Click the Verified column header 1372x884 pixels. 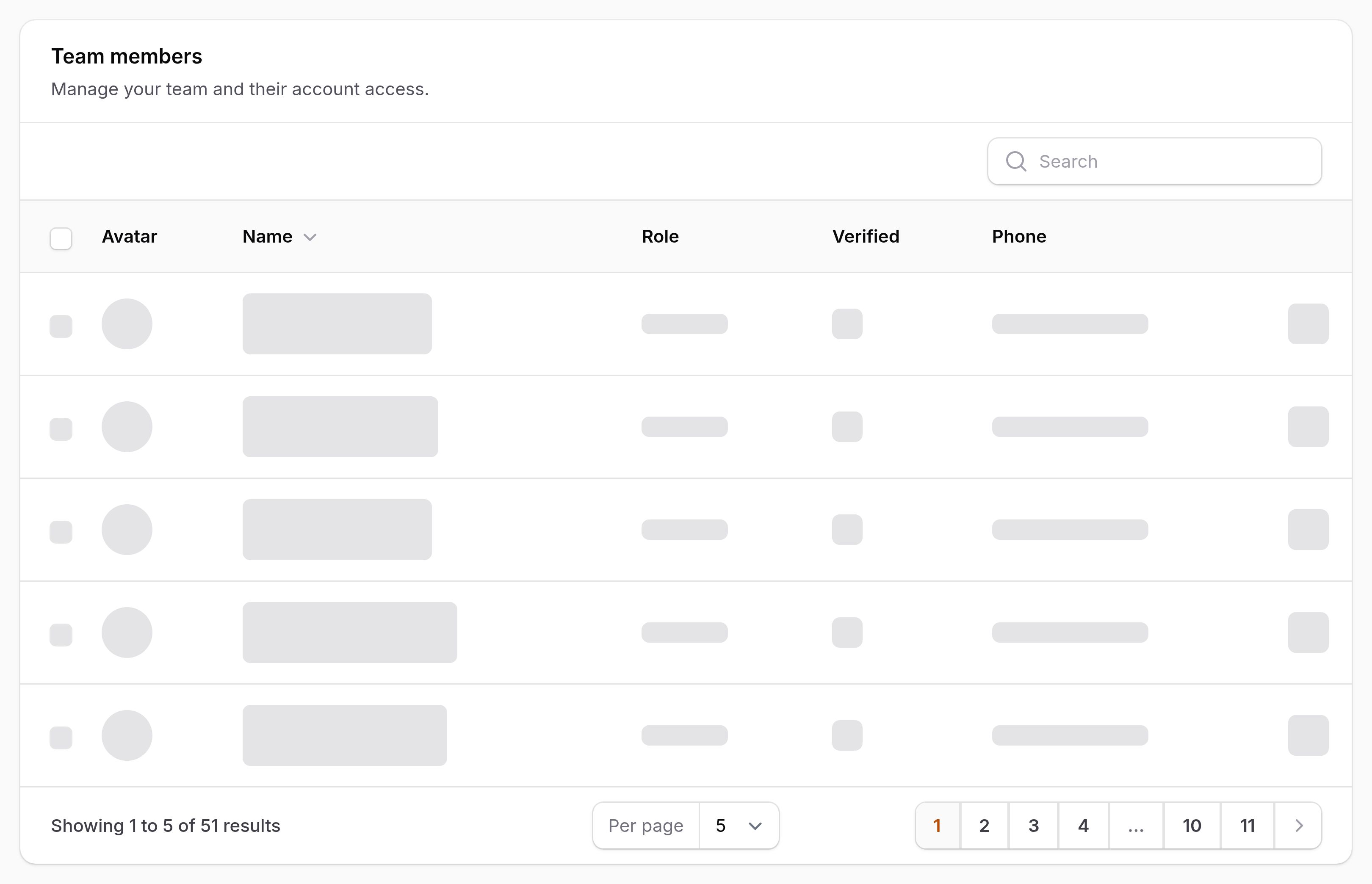866,237
